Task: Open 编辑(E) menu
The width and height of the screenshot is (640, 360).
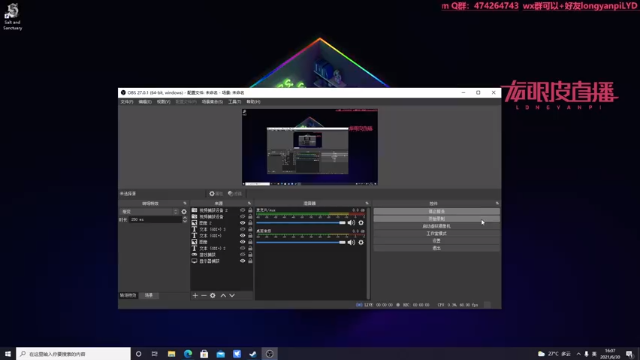Action: tap(145, 102)
